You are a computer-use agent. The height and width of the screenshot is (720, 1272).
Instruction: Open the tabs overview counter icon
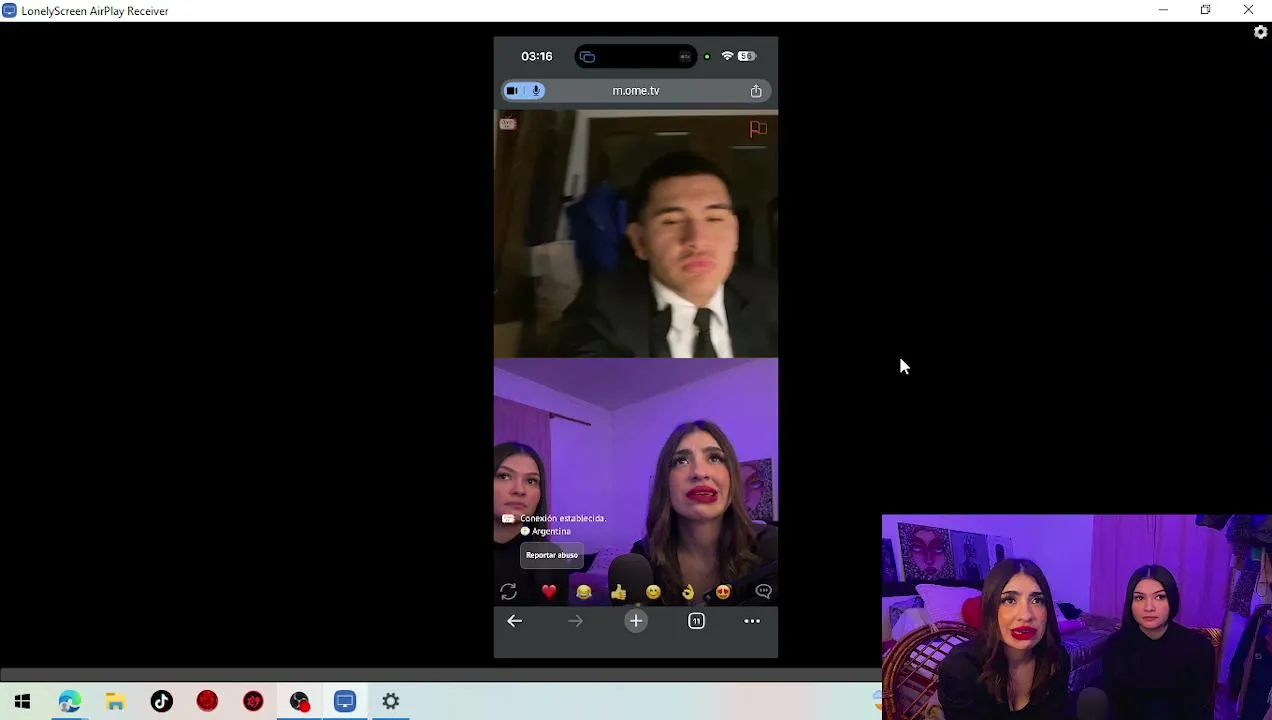[697, 621]
